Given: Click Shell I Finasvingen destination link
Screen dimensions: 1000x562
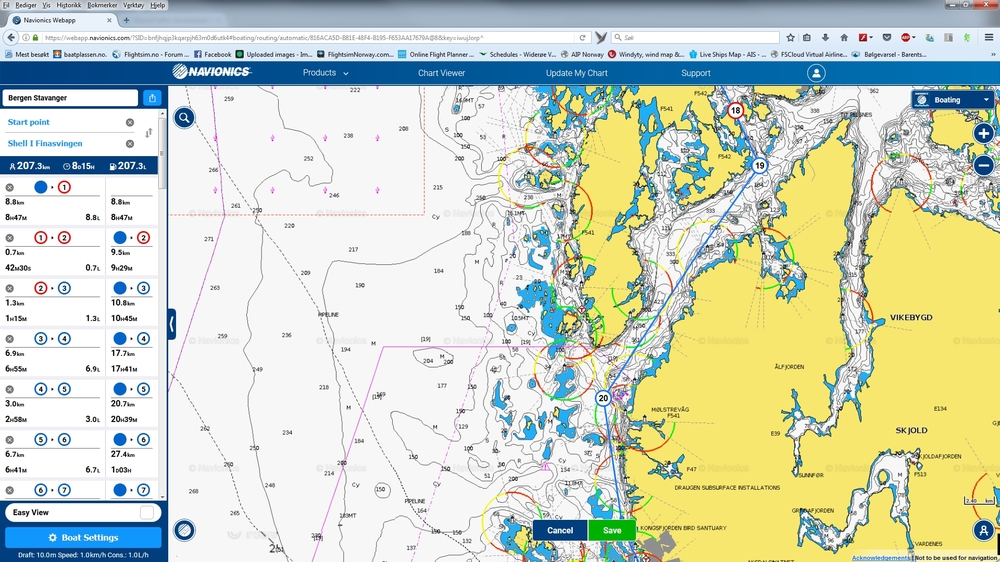Looking at the screenshot, I should [x=45, y=144].
